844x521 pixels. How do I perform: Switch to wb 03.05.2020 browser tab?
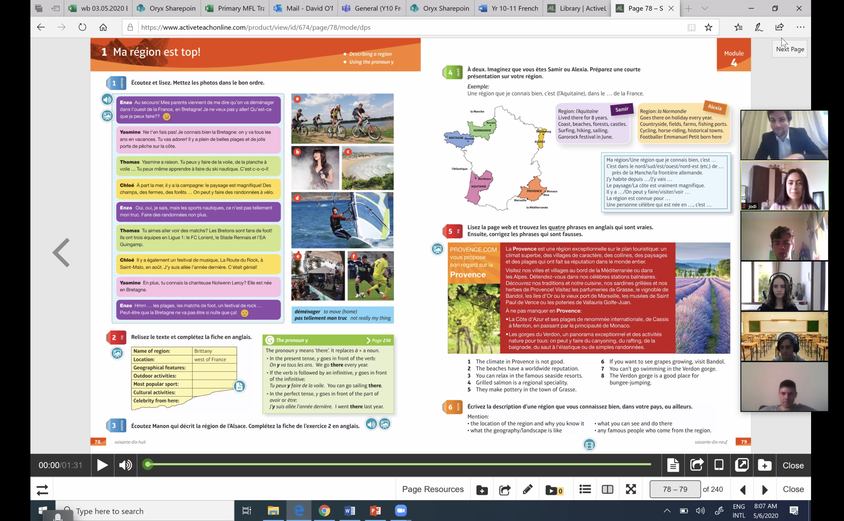(x=99, y=8)
